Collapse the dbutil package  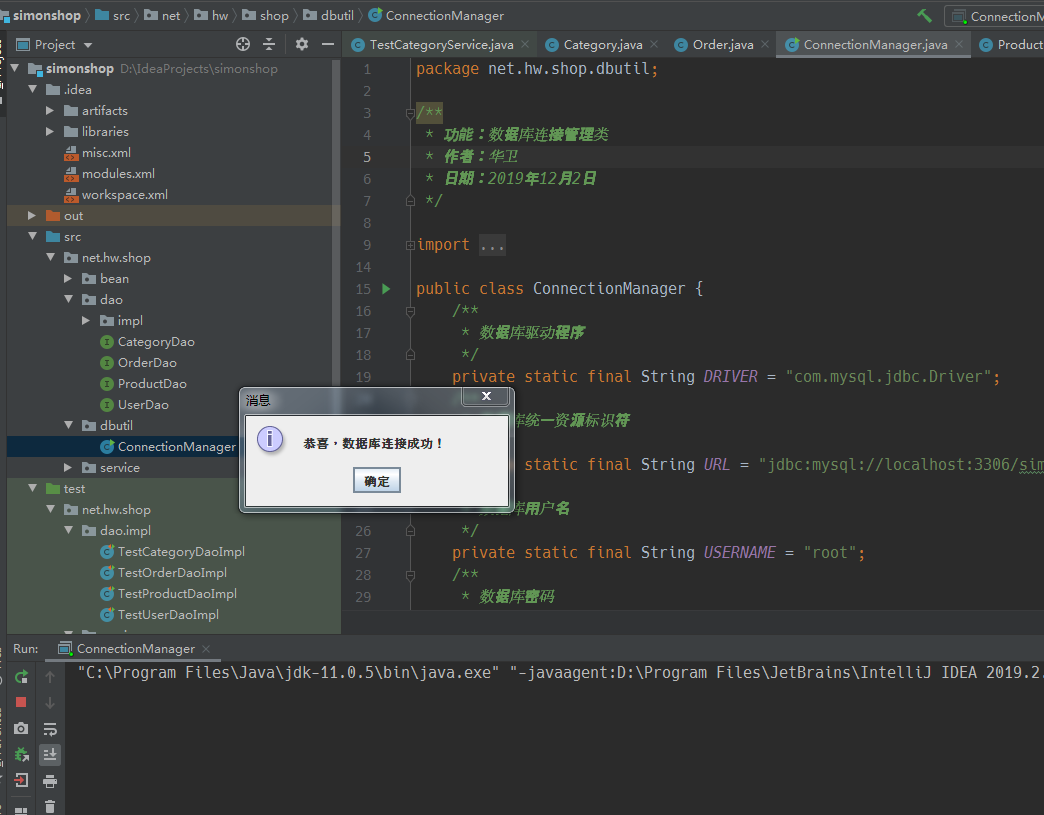69,425
